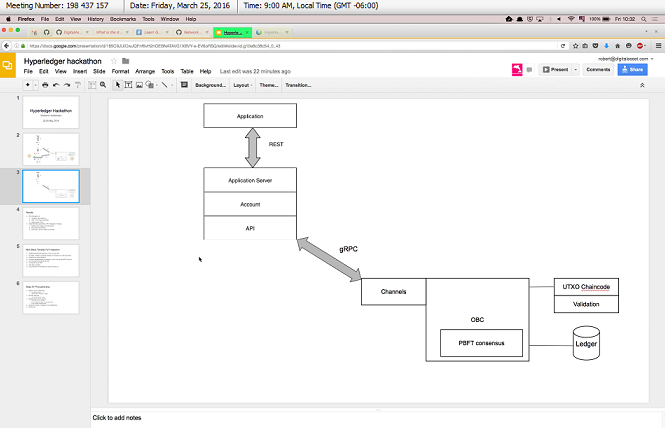Open the Arrange menu
This screenshot has width=665, height=428.
[x=145, y=71]
